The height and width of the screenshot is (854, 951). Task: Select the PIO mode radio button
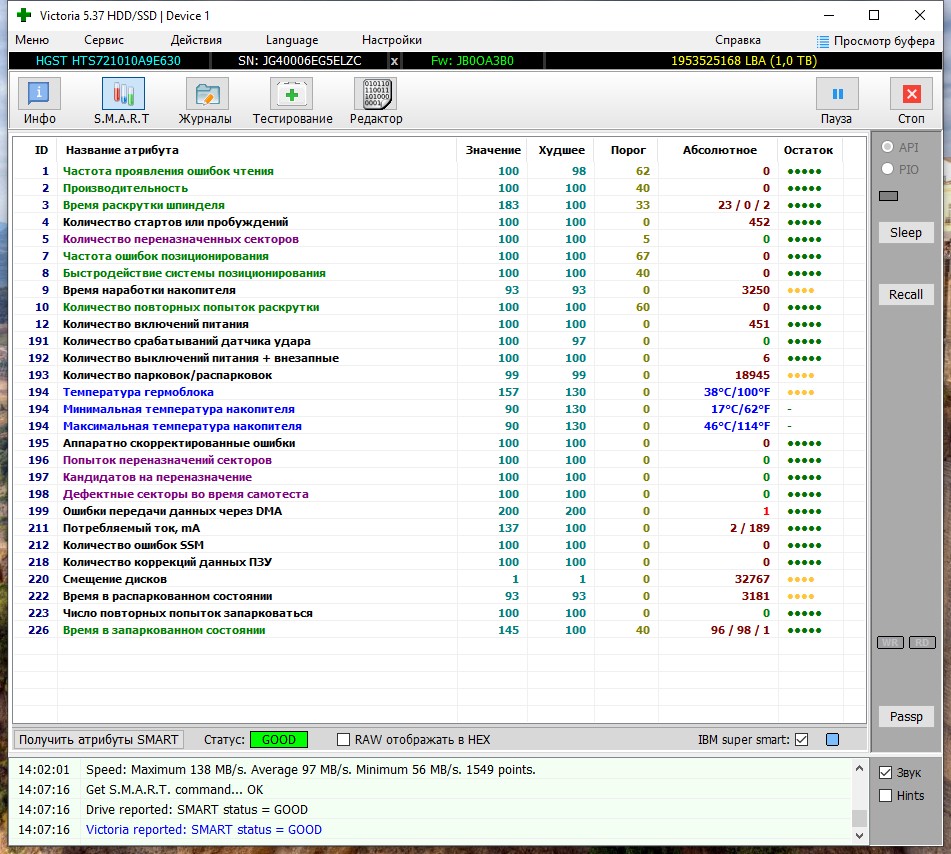pos(887,169)
